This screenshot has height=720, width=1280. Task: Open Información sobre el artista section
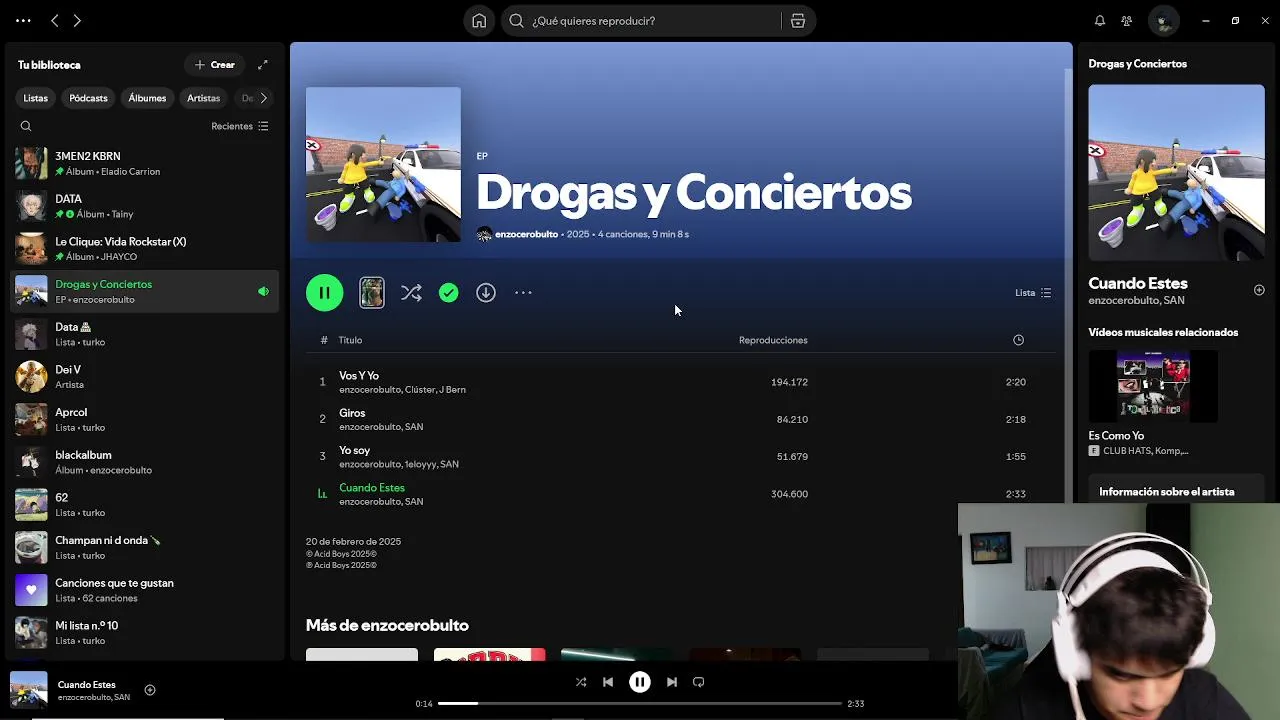tap(1166, 492)
